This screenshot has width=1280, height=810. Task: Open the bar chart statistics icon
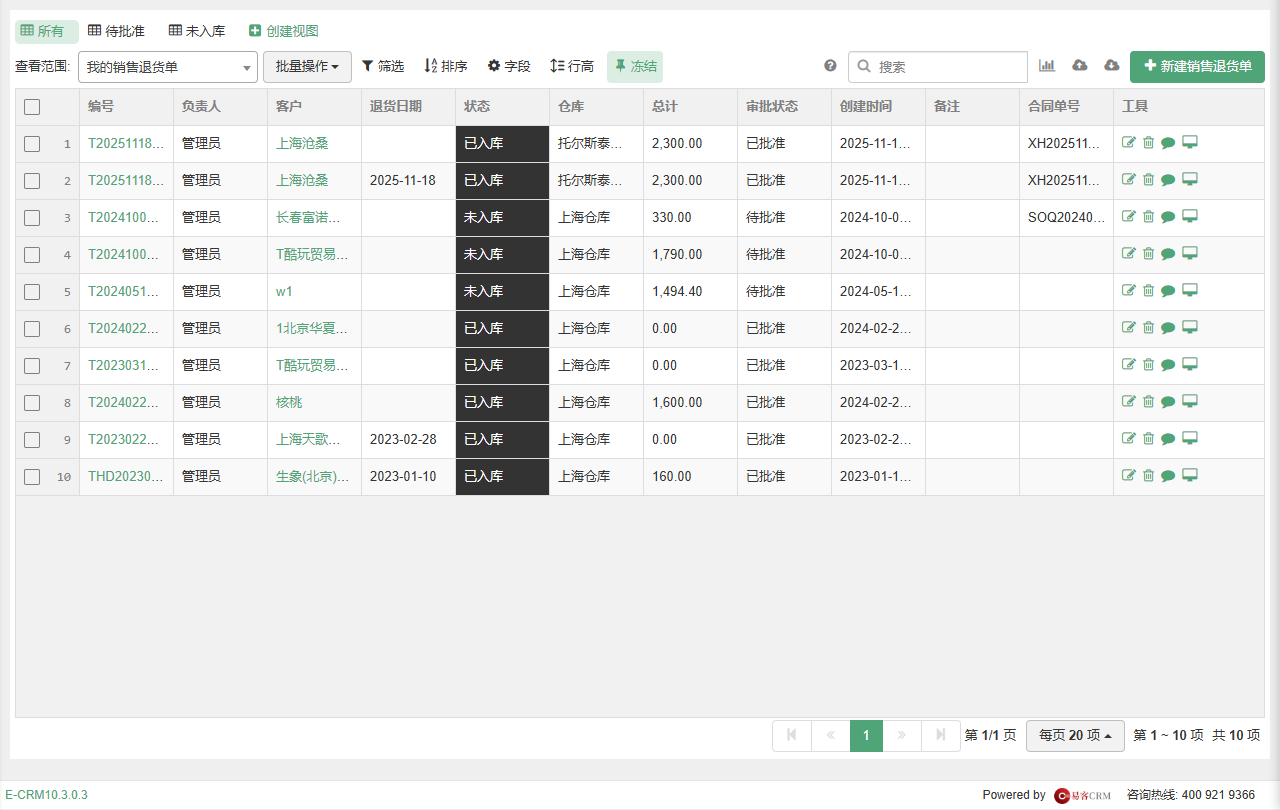[x=1047, y=66]
